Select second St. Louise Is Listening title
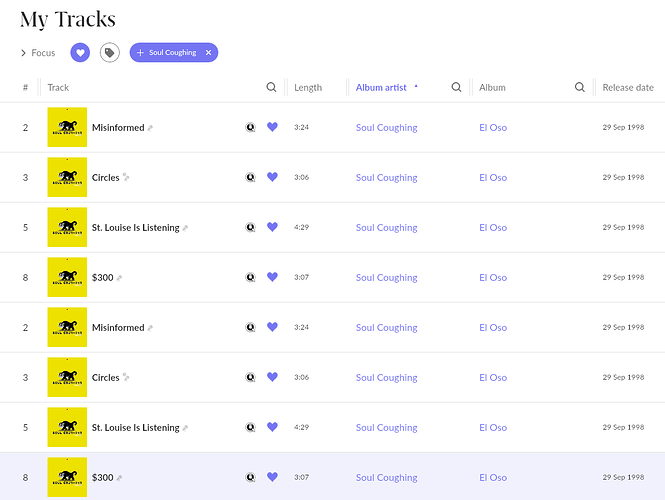 pos(136,428)
